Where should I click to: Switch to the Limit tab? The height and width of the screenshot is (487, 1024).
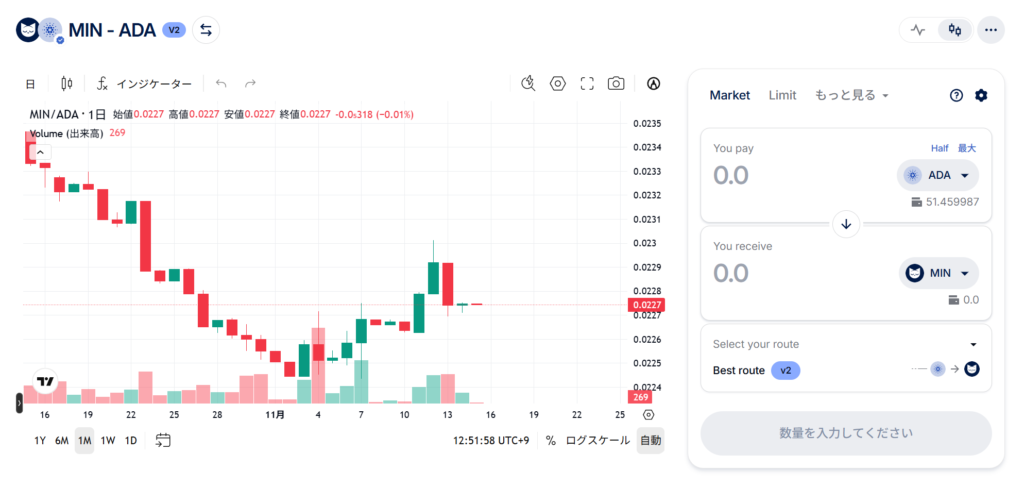[x=782, y=95]
